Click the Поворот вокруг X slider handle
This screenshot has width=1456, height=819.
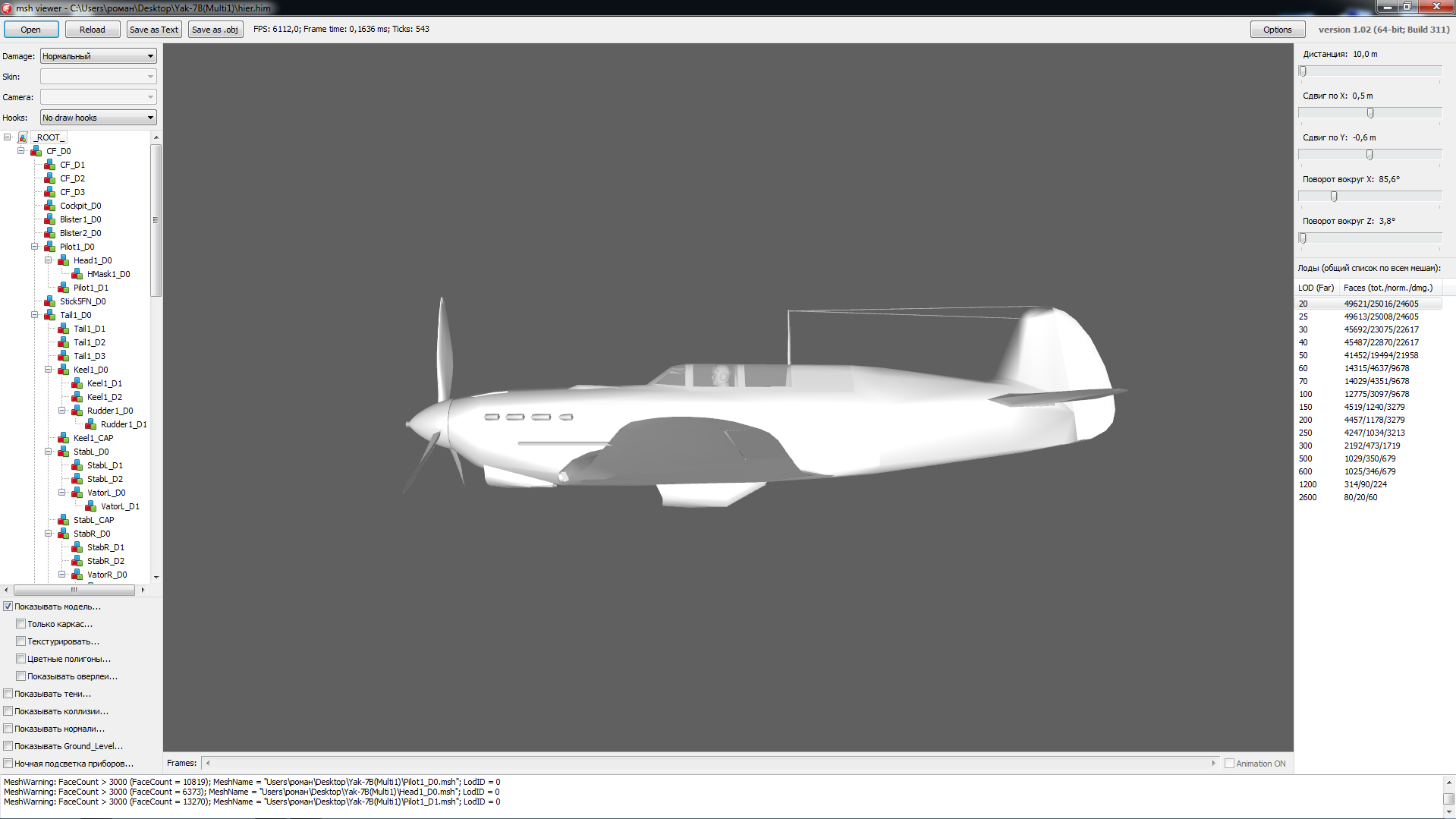1334,197
